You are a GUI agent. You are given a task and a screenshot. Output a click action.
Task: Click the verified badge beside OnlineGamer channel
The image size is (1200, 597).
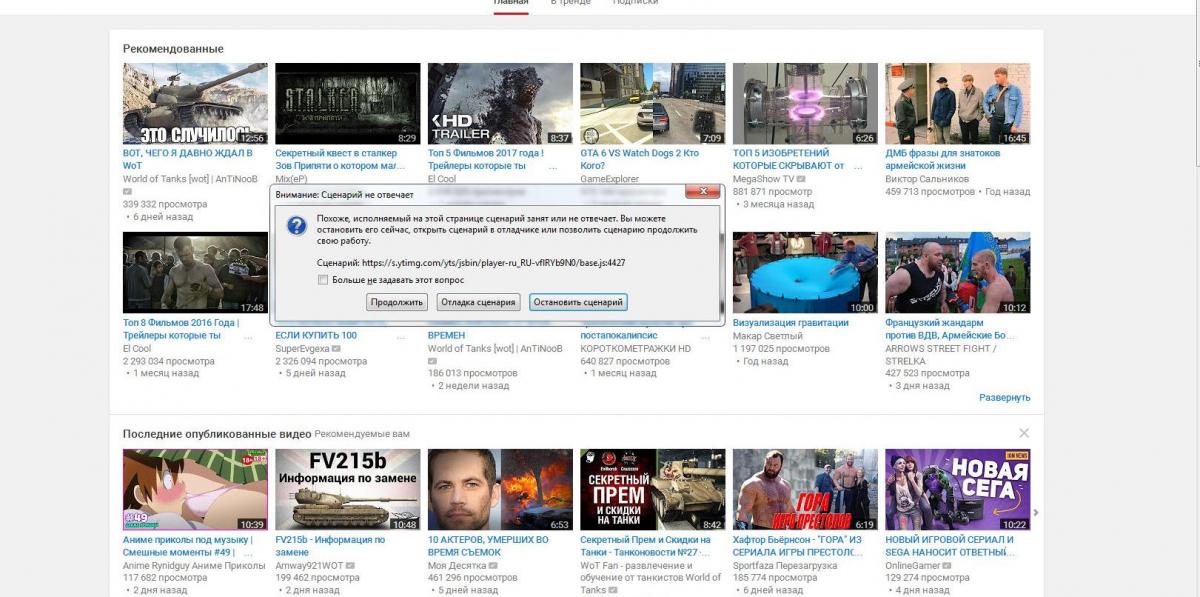pyautogui.click(x=946, y=565)
